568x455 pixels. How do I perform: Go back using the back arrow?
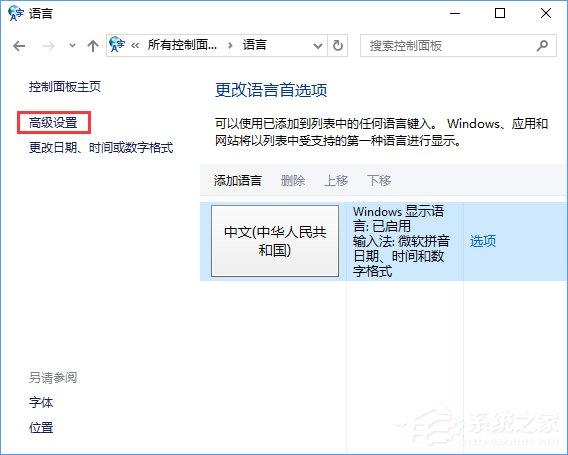19,46
